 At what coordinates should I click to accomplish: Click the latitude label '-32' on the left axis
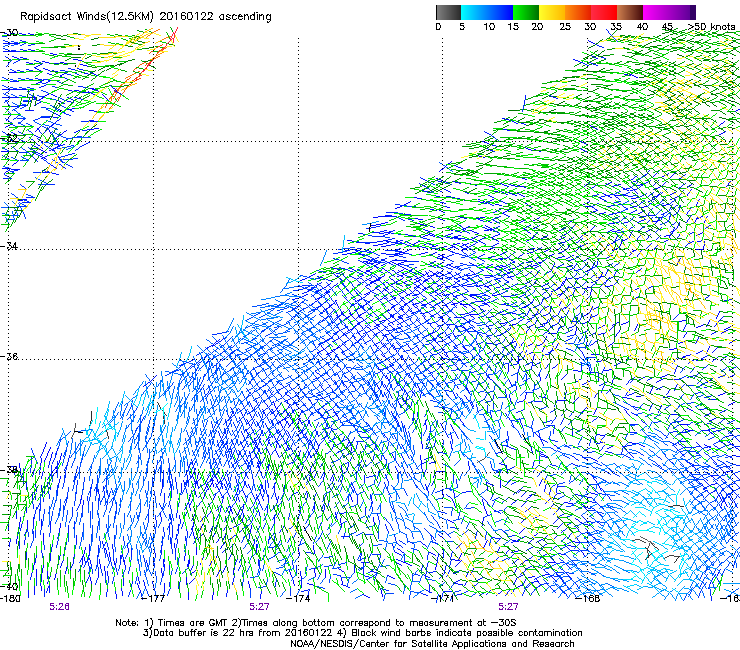[9, 138]
